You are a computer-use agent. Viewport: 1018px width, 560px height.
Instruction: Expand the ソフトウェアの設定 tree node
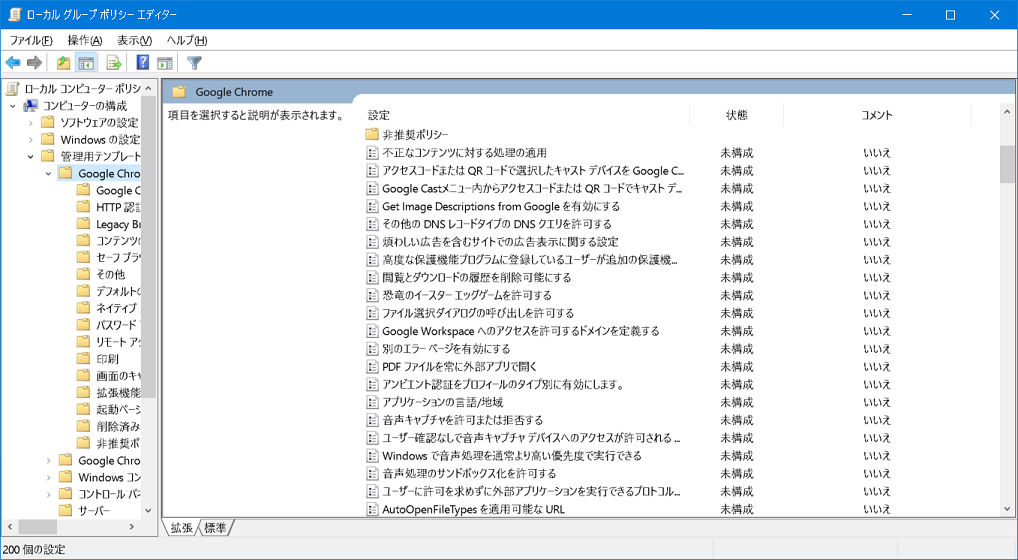coord(31,123)
